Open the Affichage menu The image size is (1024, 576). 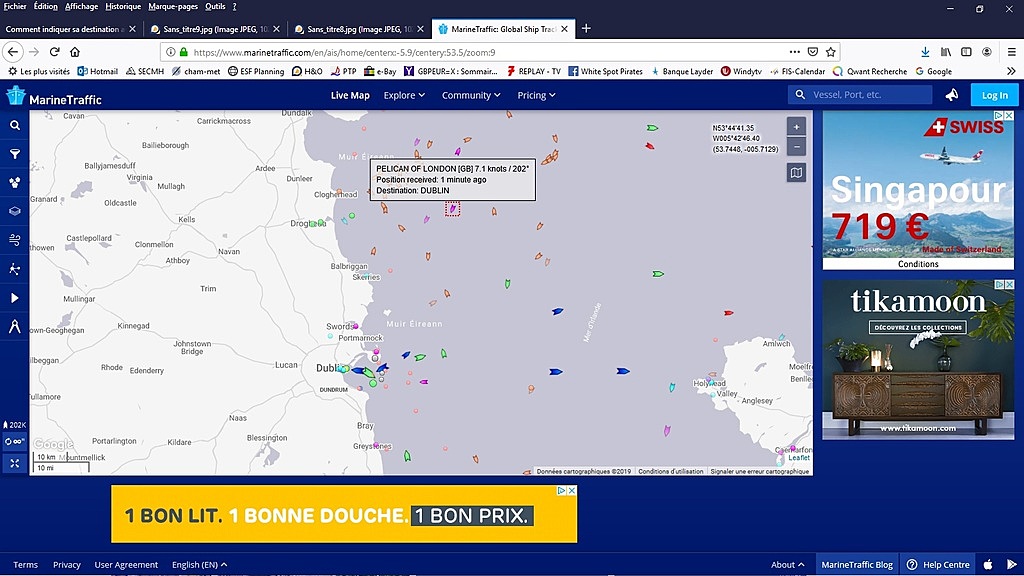[x=82, y=7]
